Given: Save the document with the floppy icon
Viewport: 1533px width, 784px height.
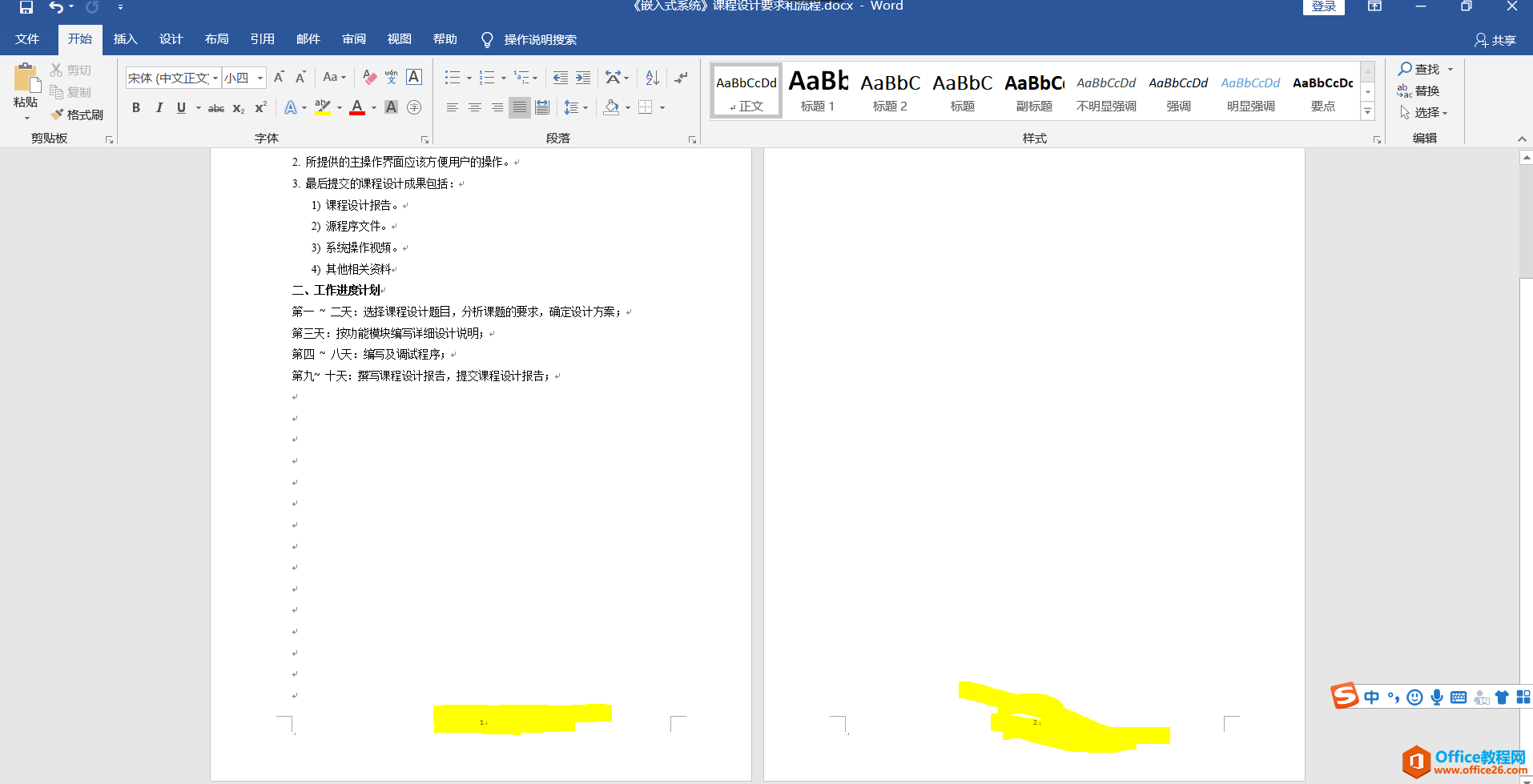Looking at the screenshot, I should coord(26,7).
